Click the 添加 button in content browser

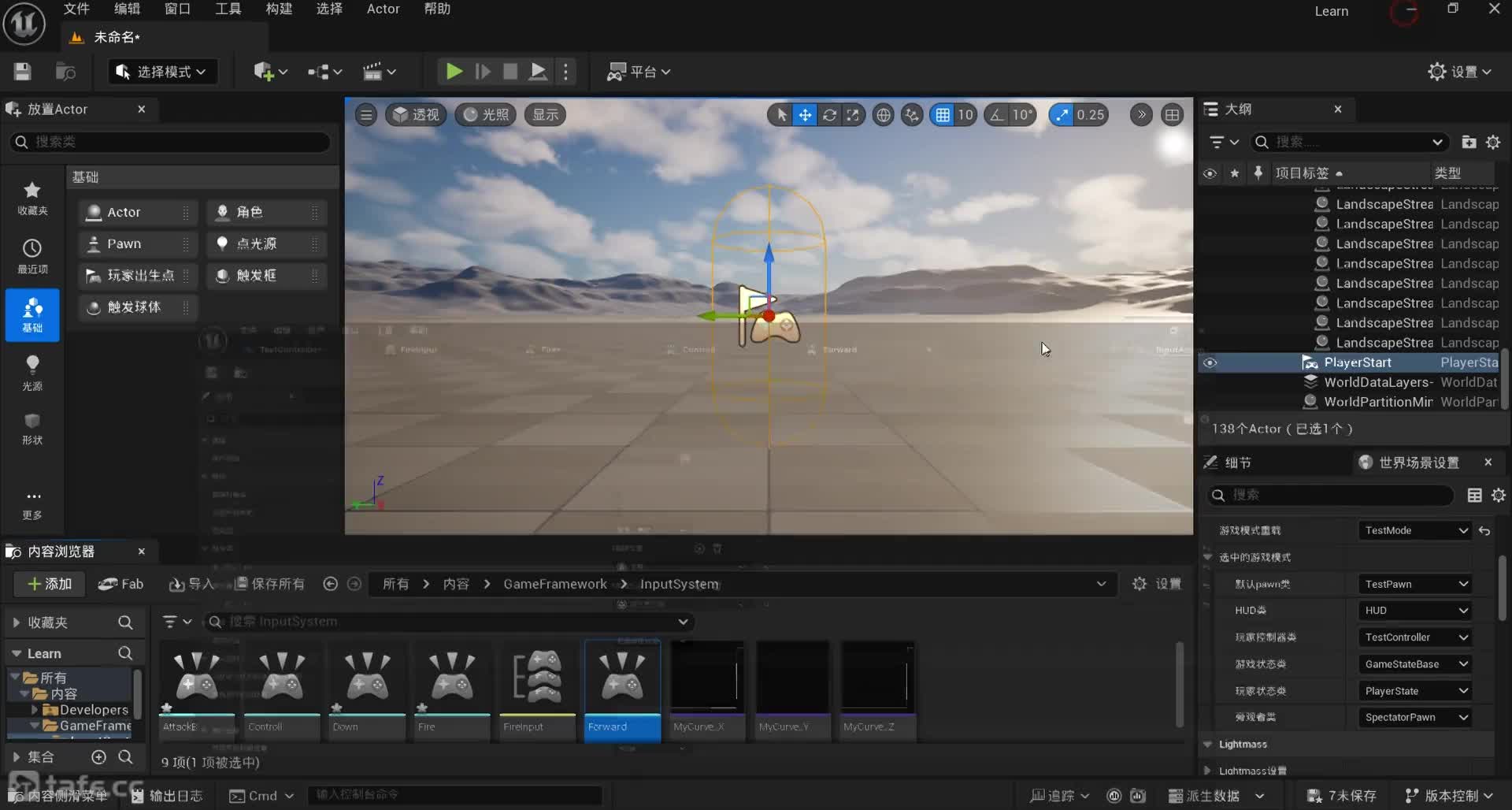click(50, 584)
